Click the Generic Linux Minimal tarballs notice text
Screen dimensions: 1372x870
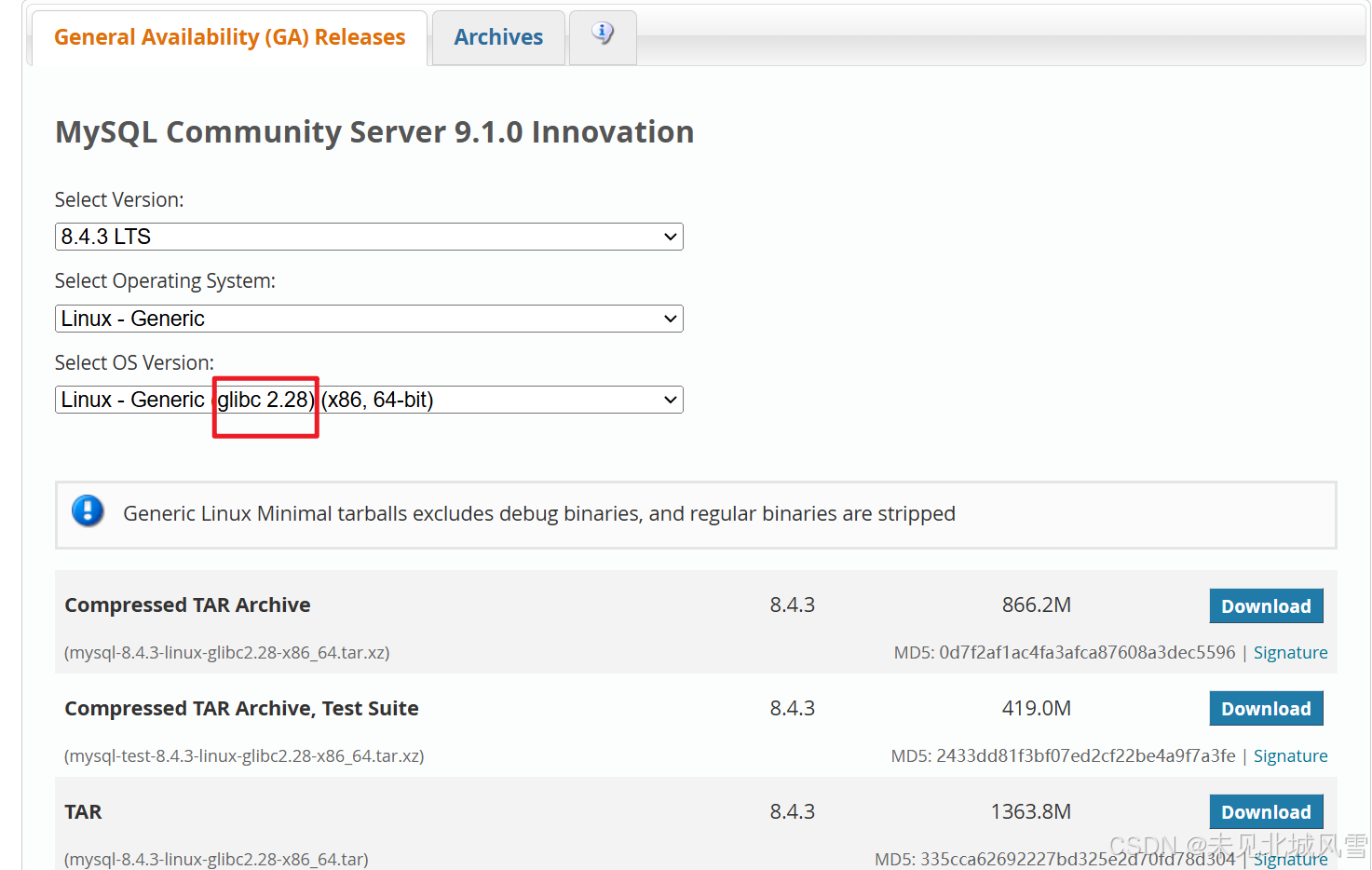[539, 514]
